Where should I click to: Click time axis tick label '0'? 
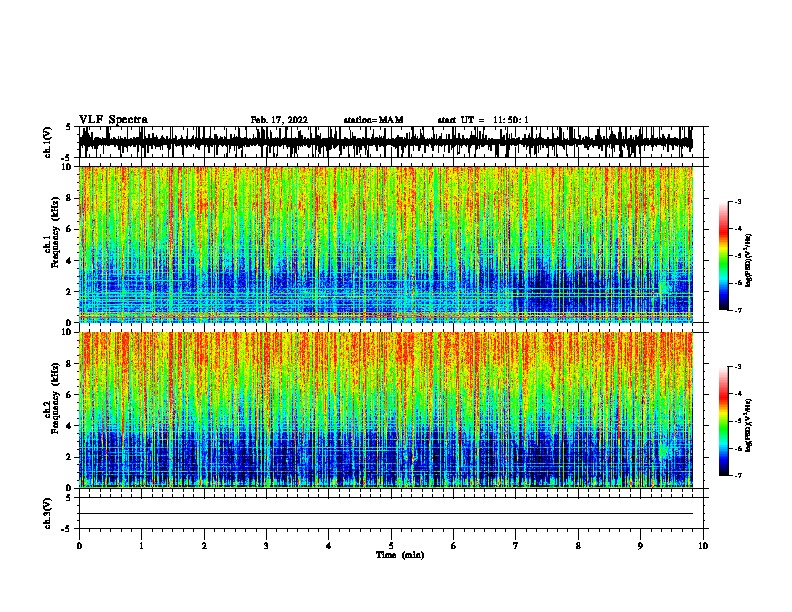79,546
